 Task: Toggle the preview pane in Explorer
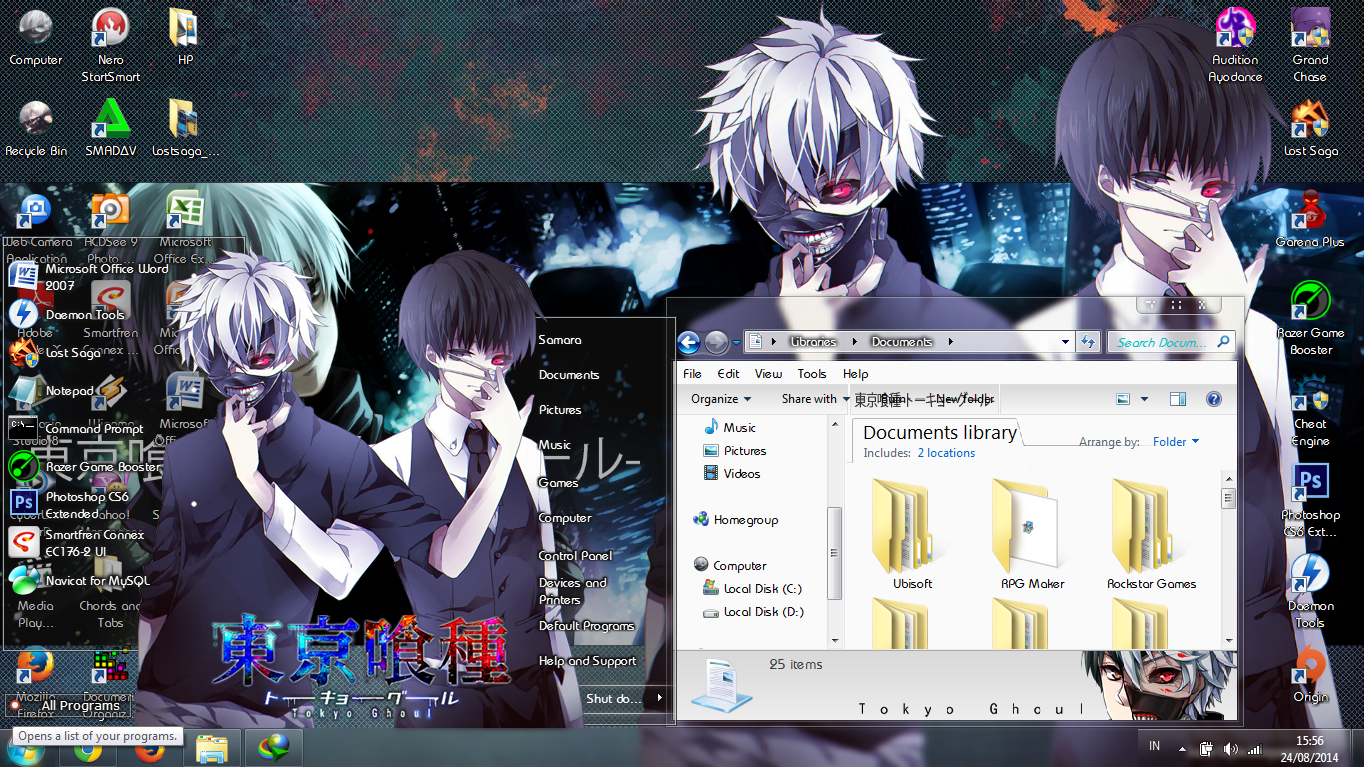[x=1178, y=399]
